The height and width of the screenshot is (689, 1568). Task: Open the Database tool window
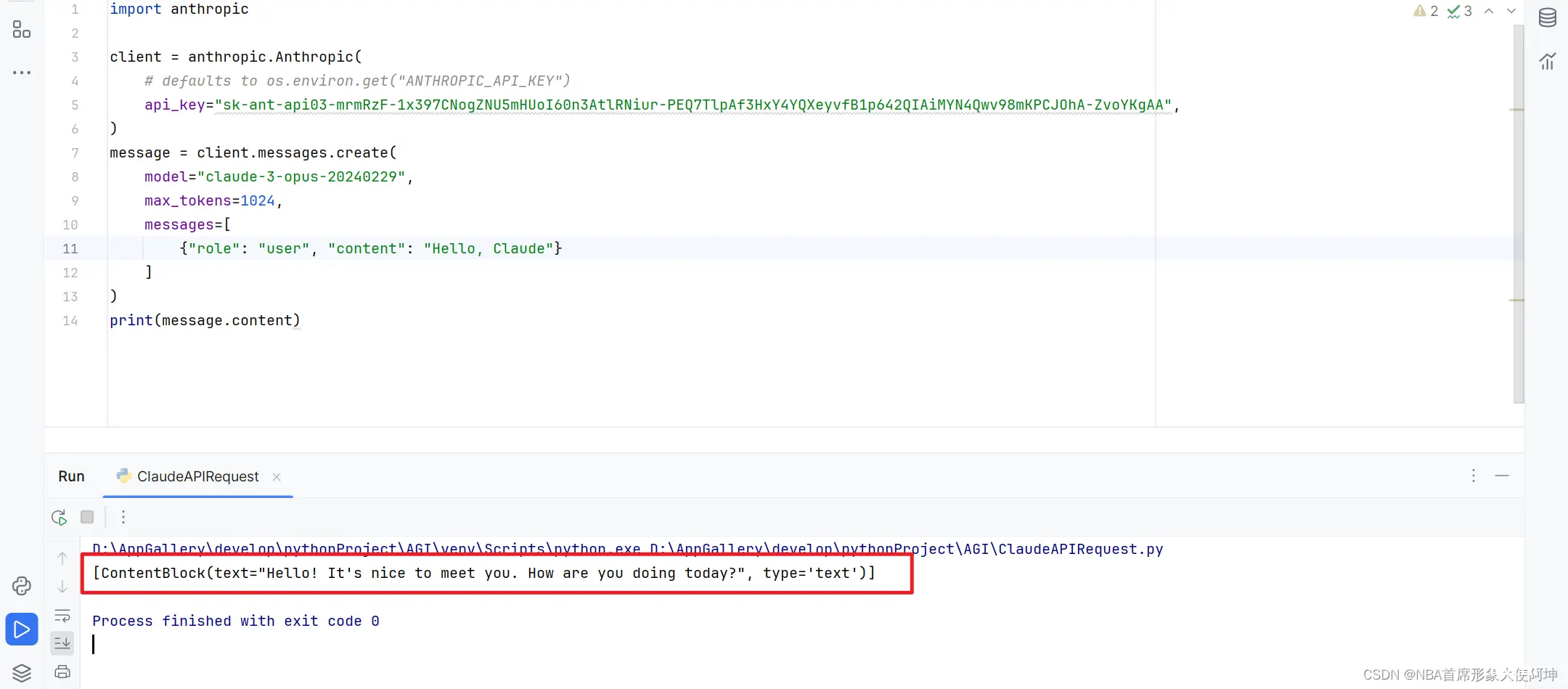click(x=1548, y=17)
